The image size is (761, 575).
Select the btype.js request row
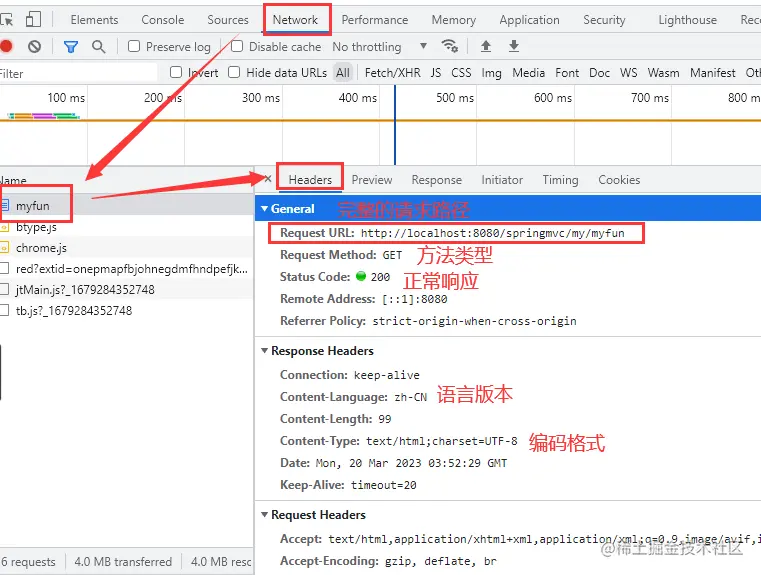click(x=127, y=227)
